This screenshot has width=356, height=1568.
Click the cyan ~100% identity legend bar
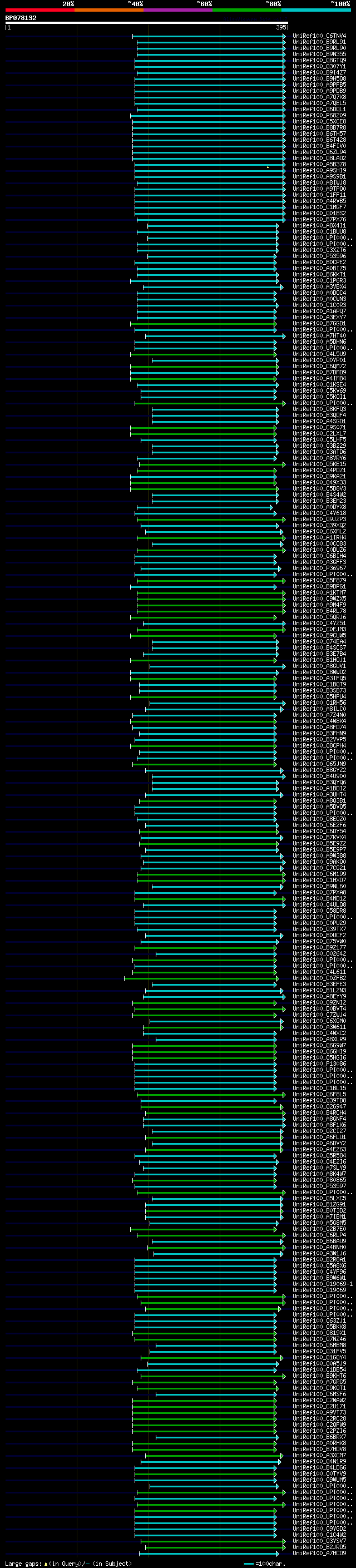[x=317, y=11]
